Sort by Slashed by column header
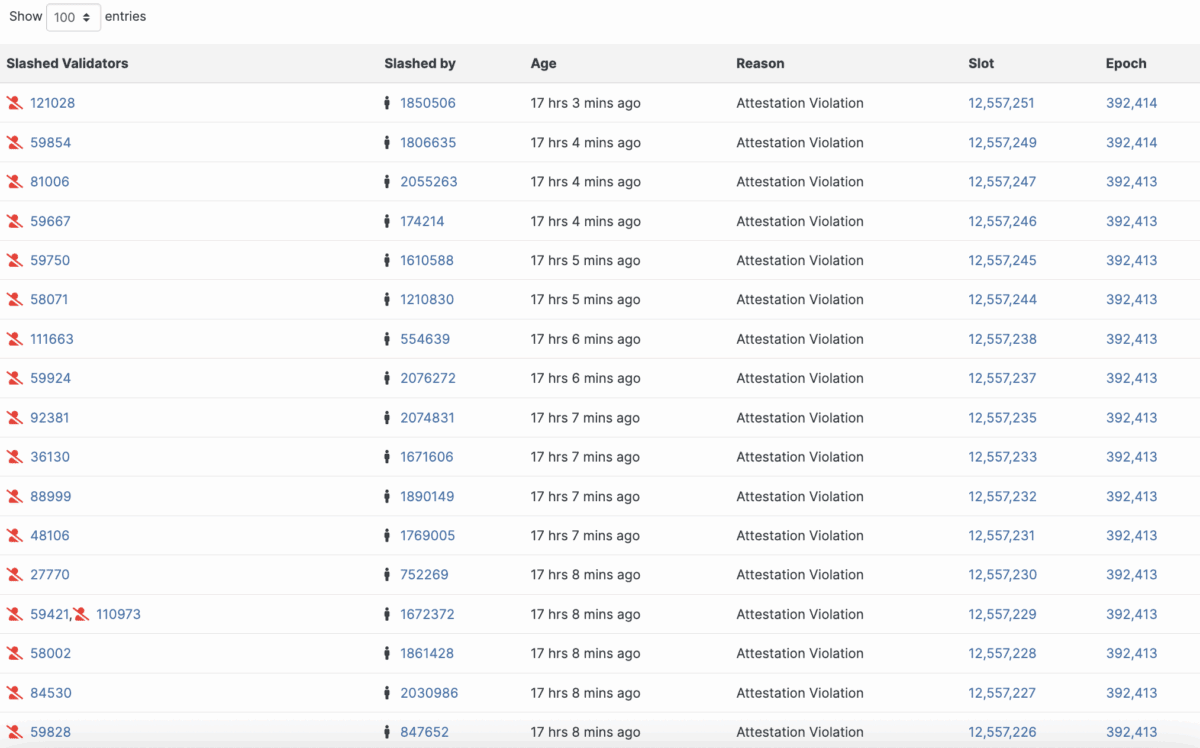Screen dimensions: 1200x748 click(x=420, y=63)
